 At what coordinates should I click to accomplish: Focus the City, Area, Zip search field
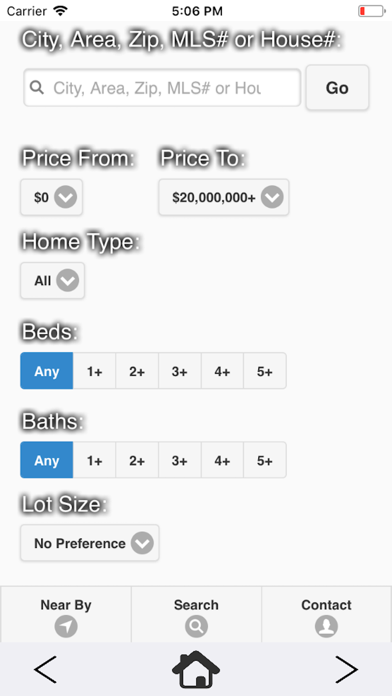point(162,87)
